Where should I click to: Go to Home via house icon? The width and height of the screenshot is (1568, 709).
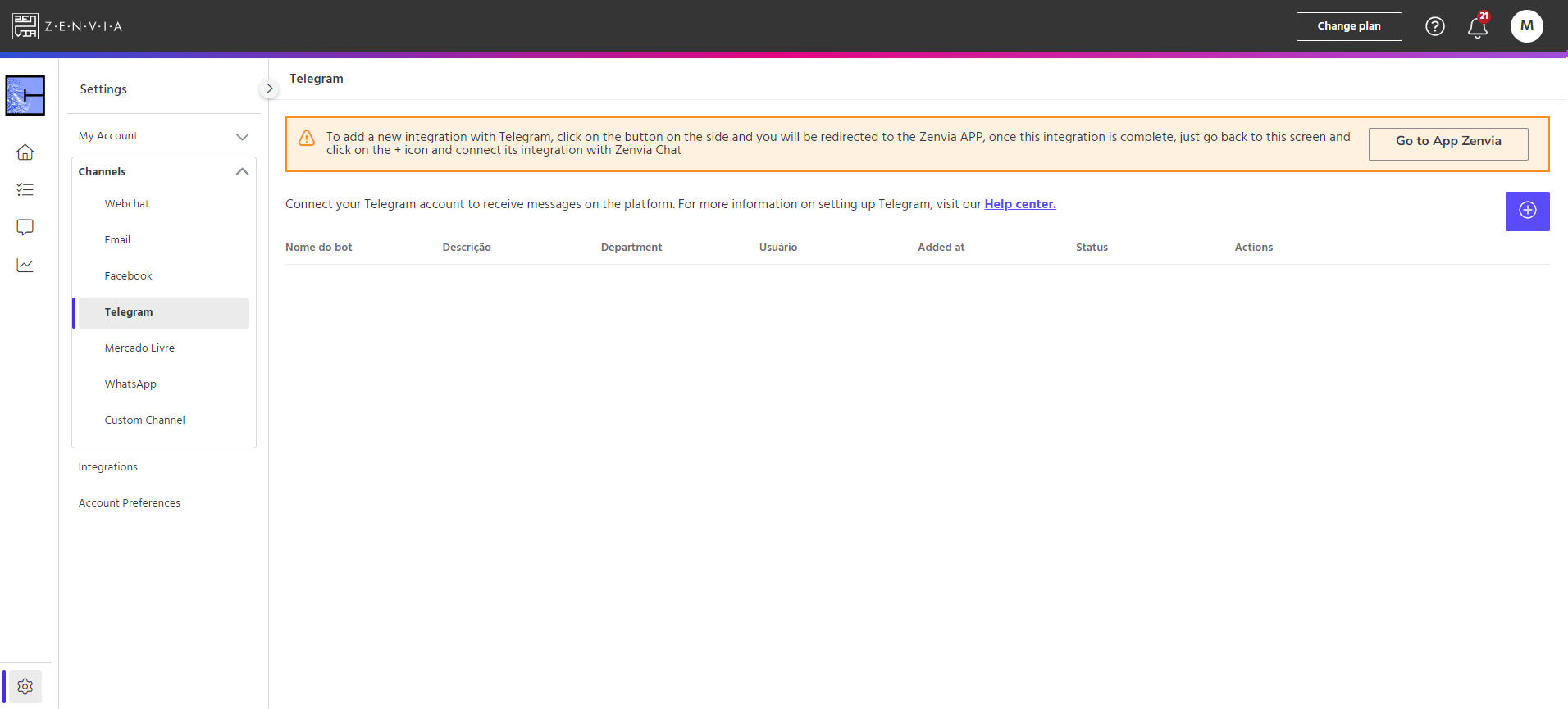point(25,152)
